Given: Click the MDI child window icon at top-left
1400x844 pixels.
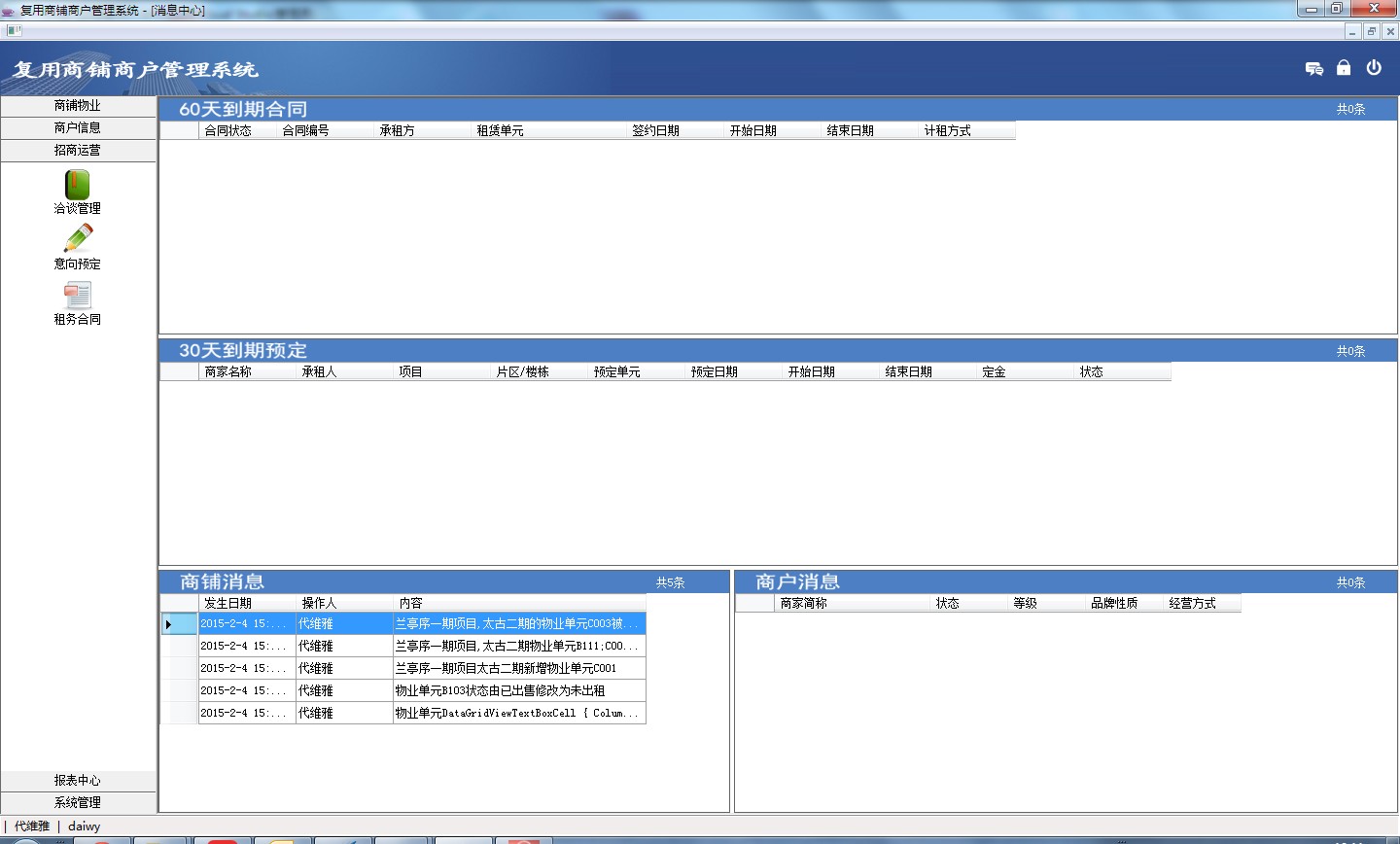Looking at the screenshot, I should [x=13, y=31].
